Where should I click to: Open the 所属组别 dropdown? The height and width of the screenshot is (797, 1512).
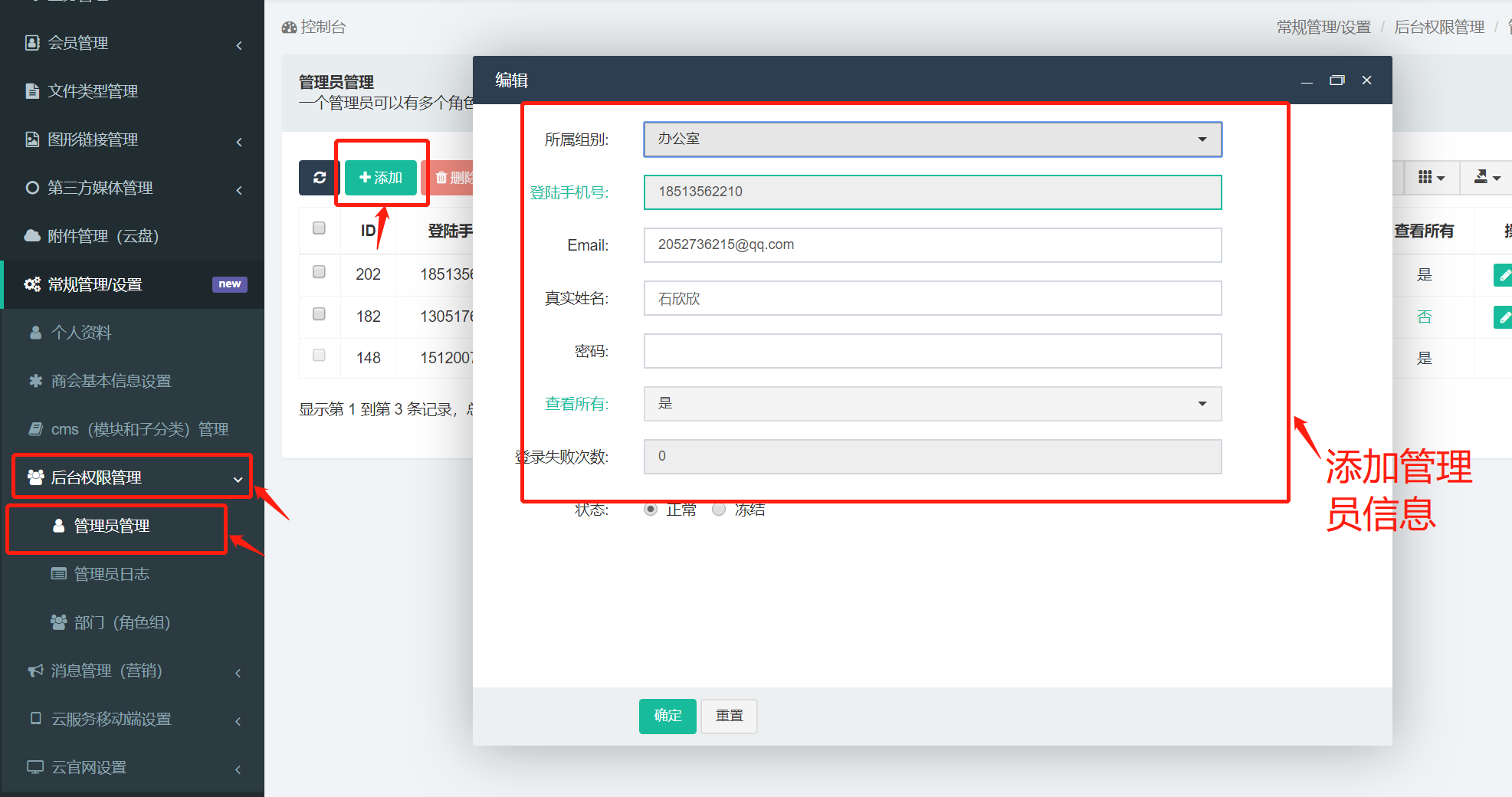click(932, 139)
